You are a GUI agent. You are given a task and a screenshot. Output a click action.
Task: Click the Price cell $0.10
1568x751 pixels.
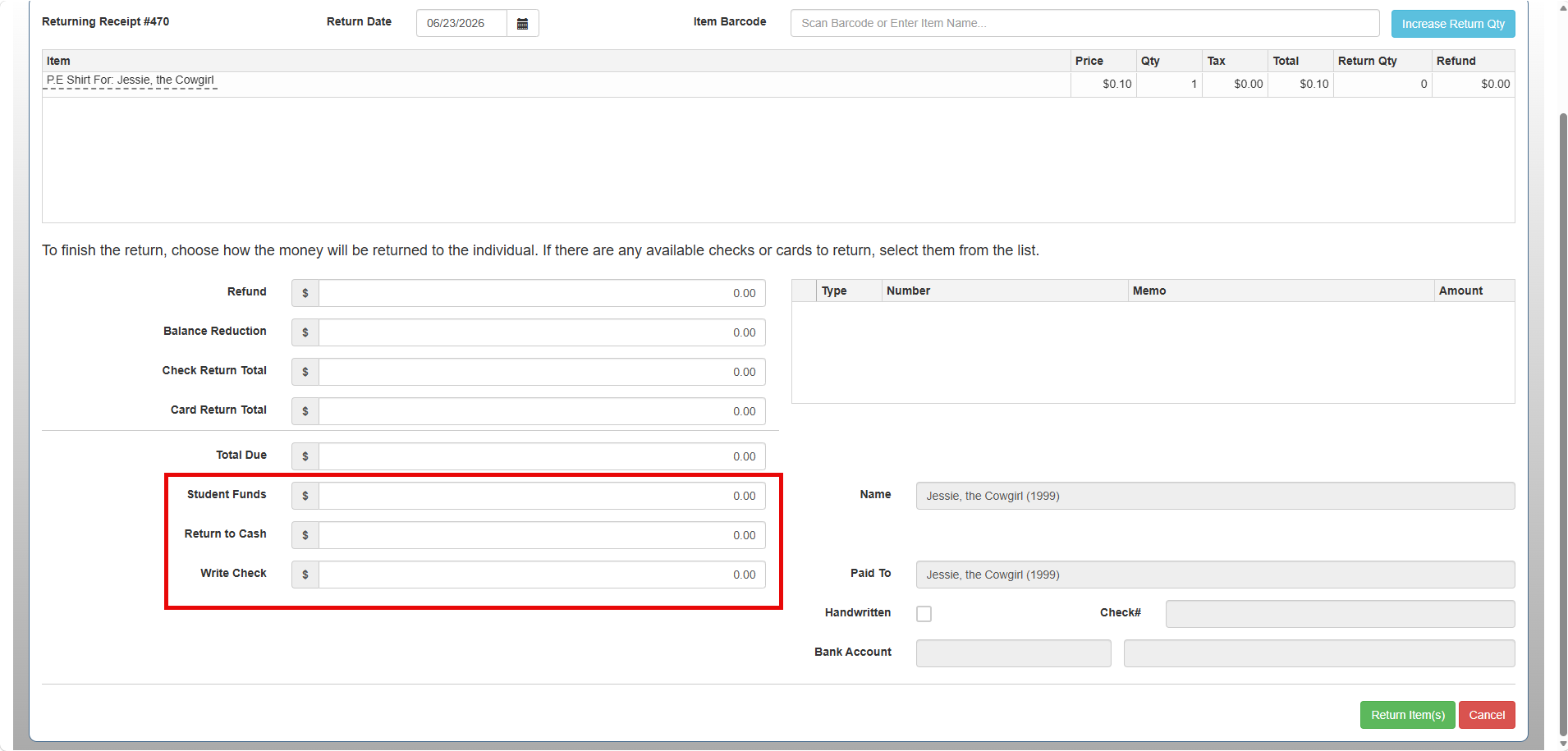1103,84
